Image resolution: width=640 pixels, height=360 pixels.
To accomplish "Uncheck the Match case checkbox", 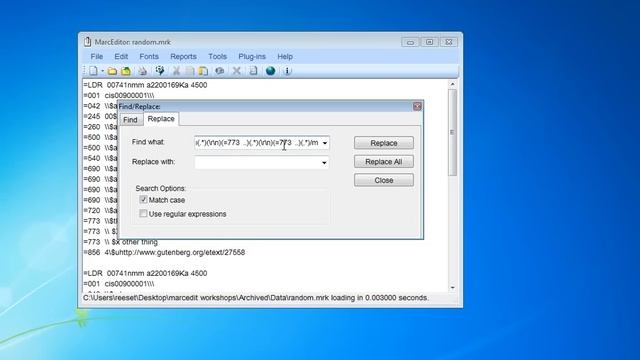I will click(x=143, y=200).
